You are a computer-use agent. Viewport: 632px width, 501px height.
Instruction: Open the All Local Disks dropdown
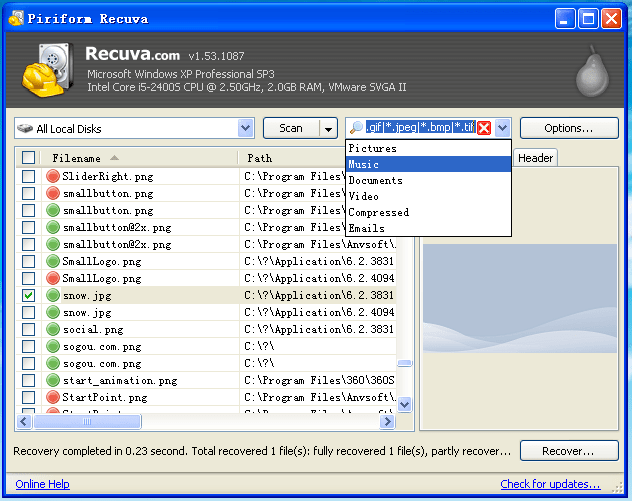click(246, 128)
